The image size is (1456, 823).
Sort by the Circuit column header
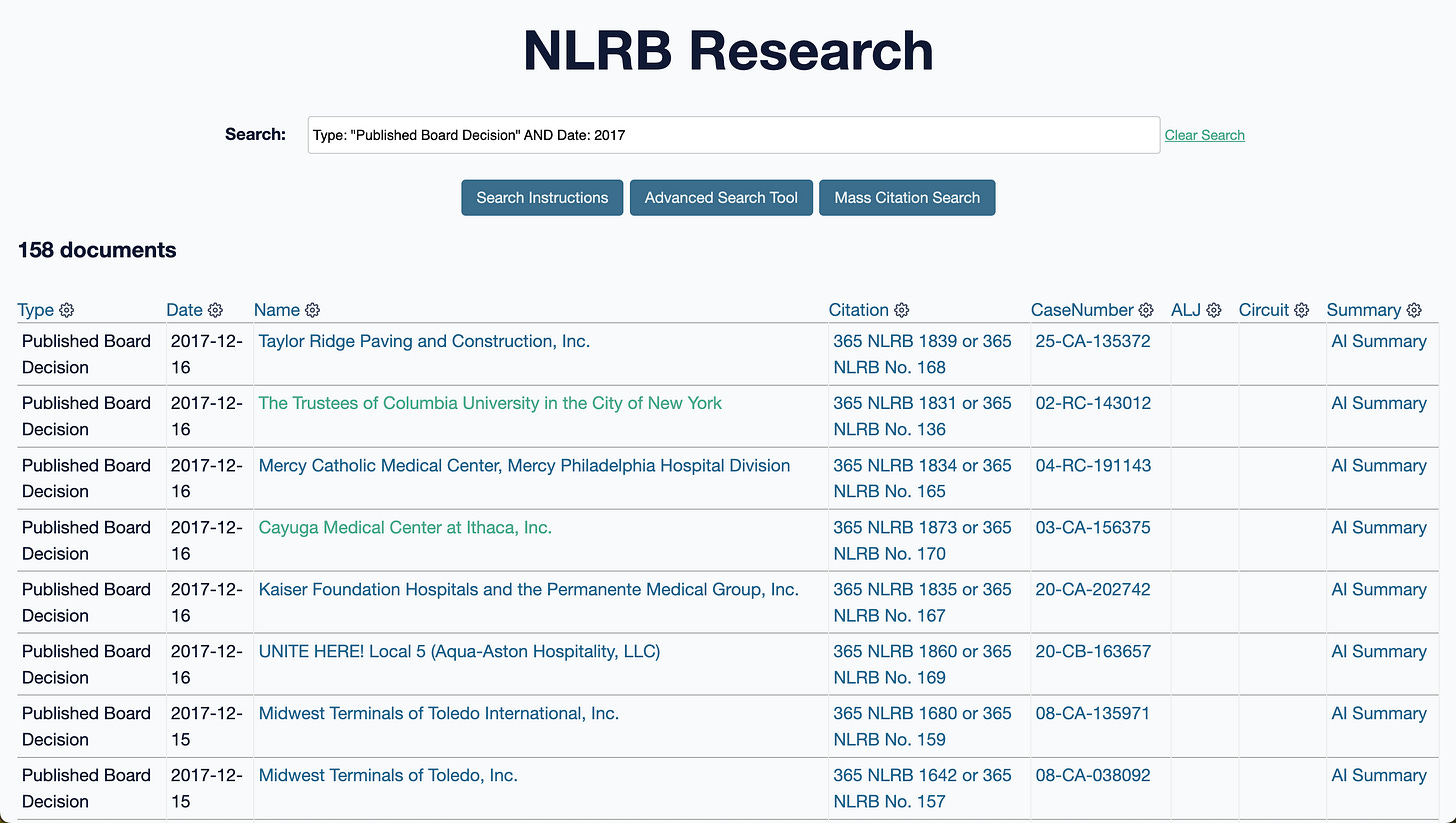(x=1264, y=310)
